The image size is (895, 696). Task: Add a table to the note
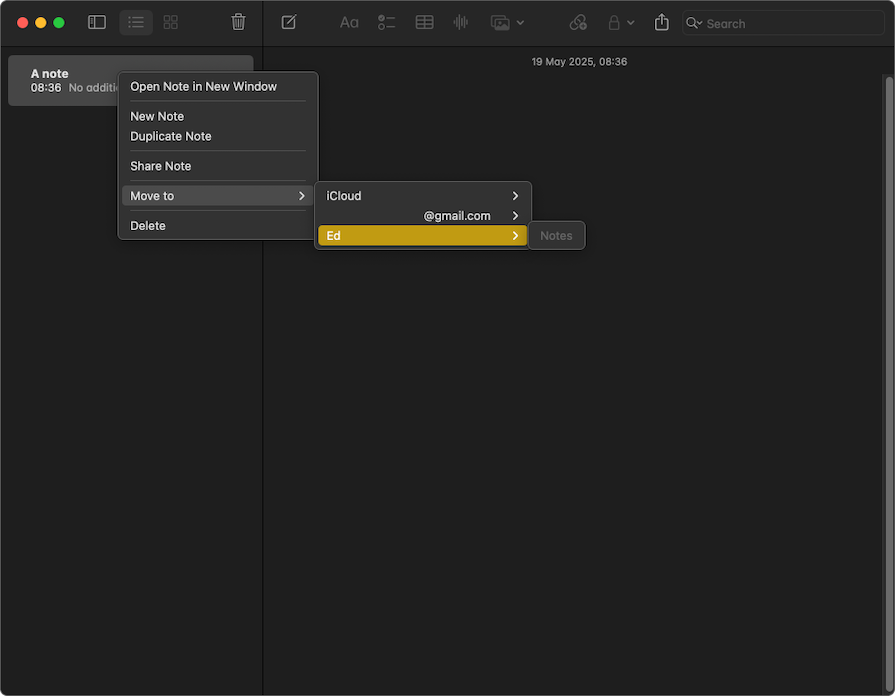[424, 22]
